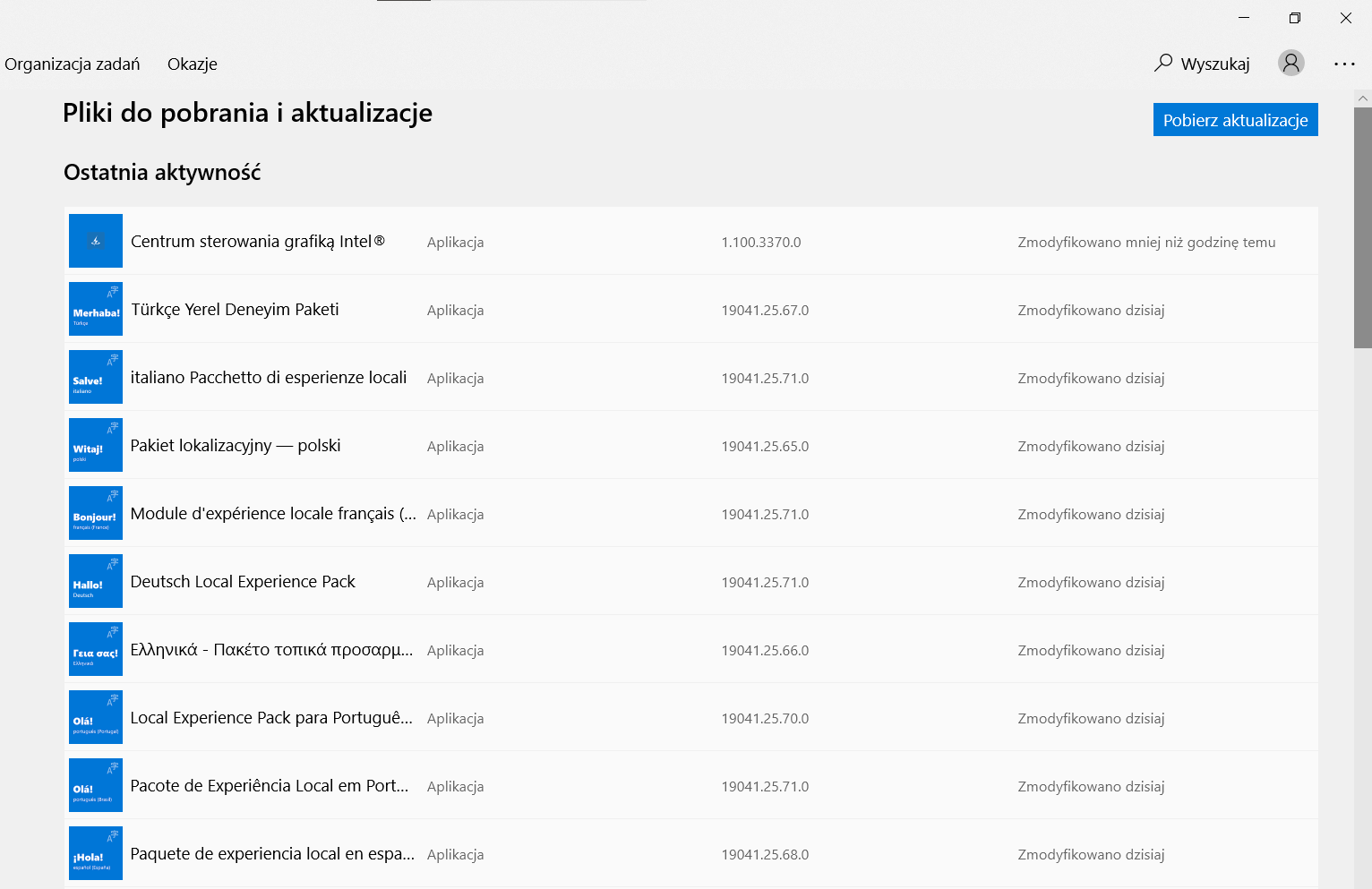The width and height of the screenshot is (1372, 889).
Task: Open the Intel graphics control center app tile icon
Action: click(96, 241)
